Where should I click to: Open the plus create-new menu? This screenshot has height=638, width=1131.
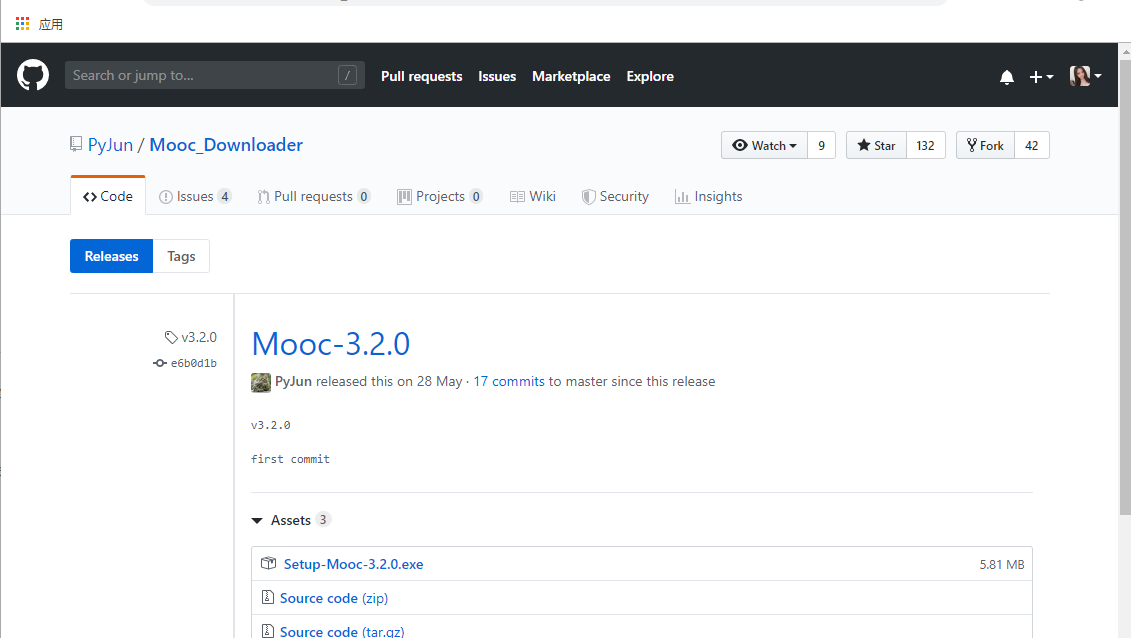point(1040,76)
